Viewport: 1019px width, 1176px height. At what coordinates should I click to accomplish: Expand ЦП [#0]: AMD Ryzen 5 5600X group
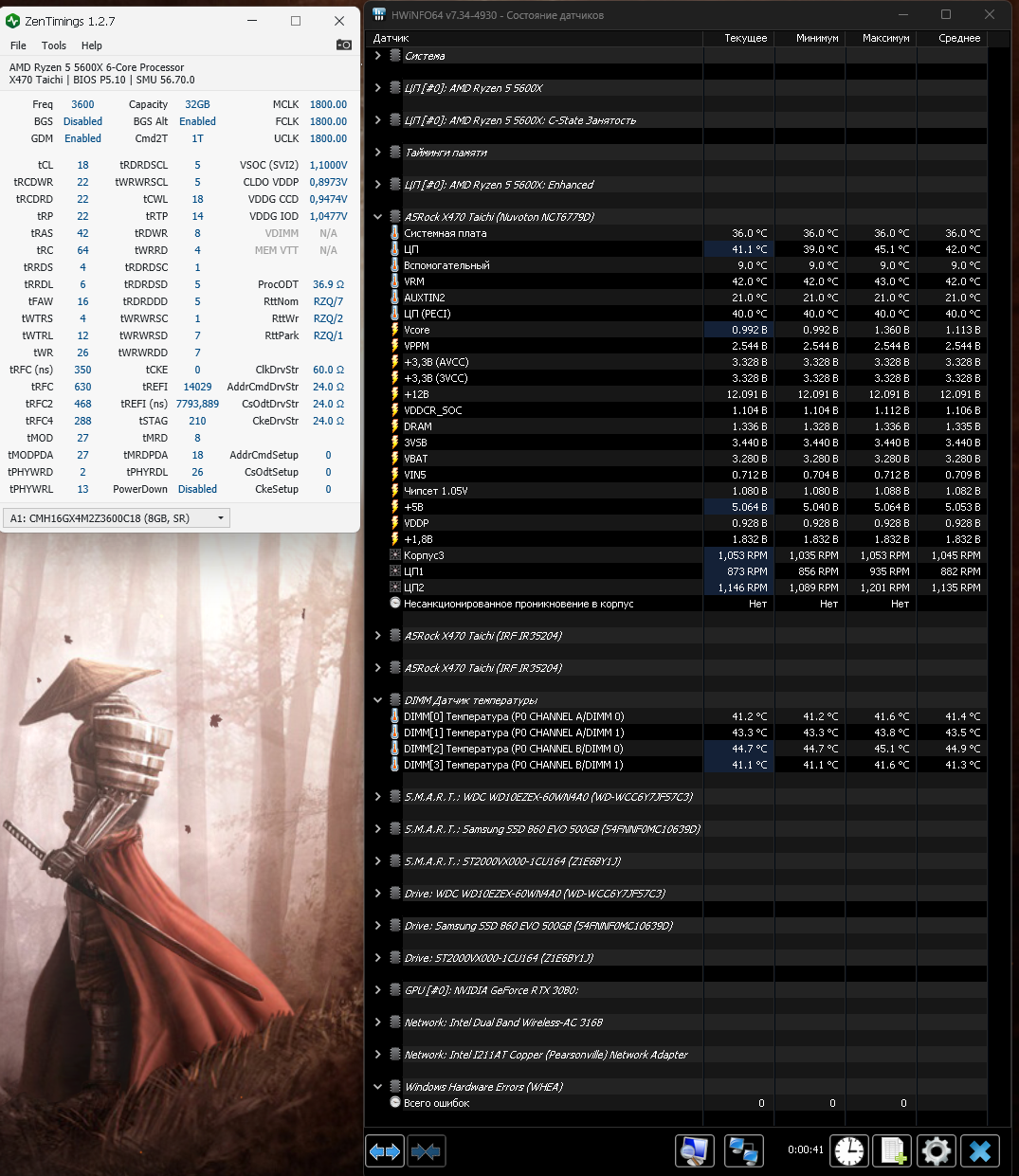377,88
